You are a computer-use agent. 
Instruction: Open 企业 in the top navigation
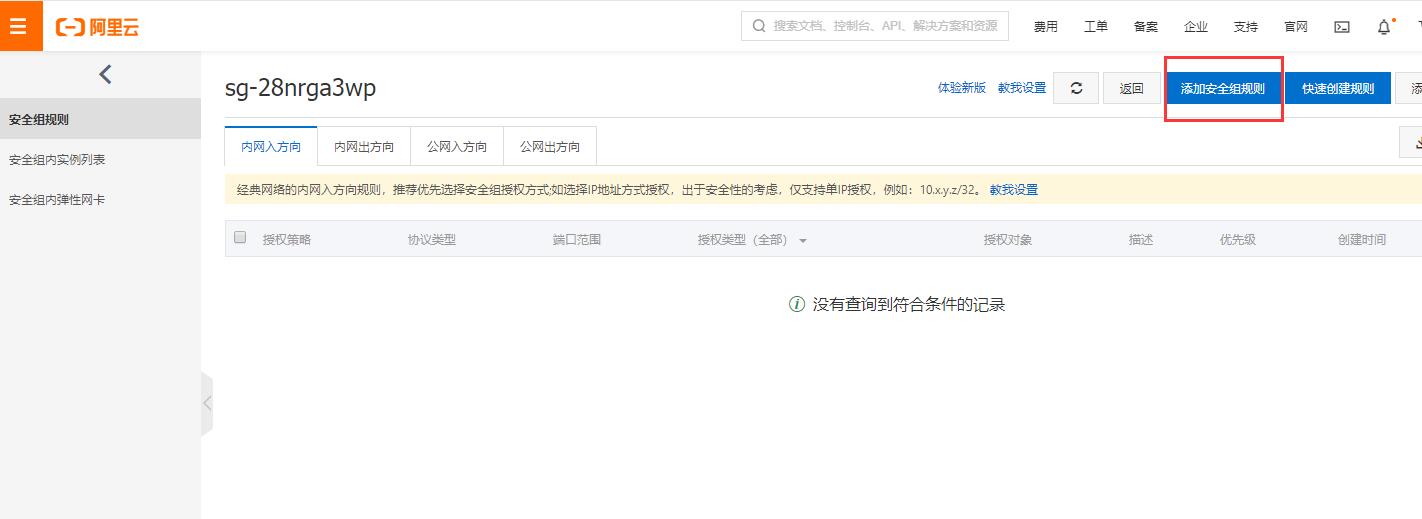(1196, 27)
